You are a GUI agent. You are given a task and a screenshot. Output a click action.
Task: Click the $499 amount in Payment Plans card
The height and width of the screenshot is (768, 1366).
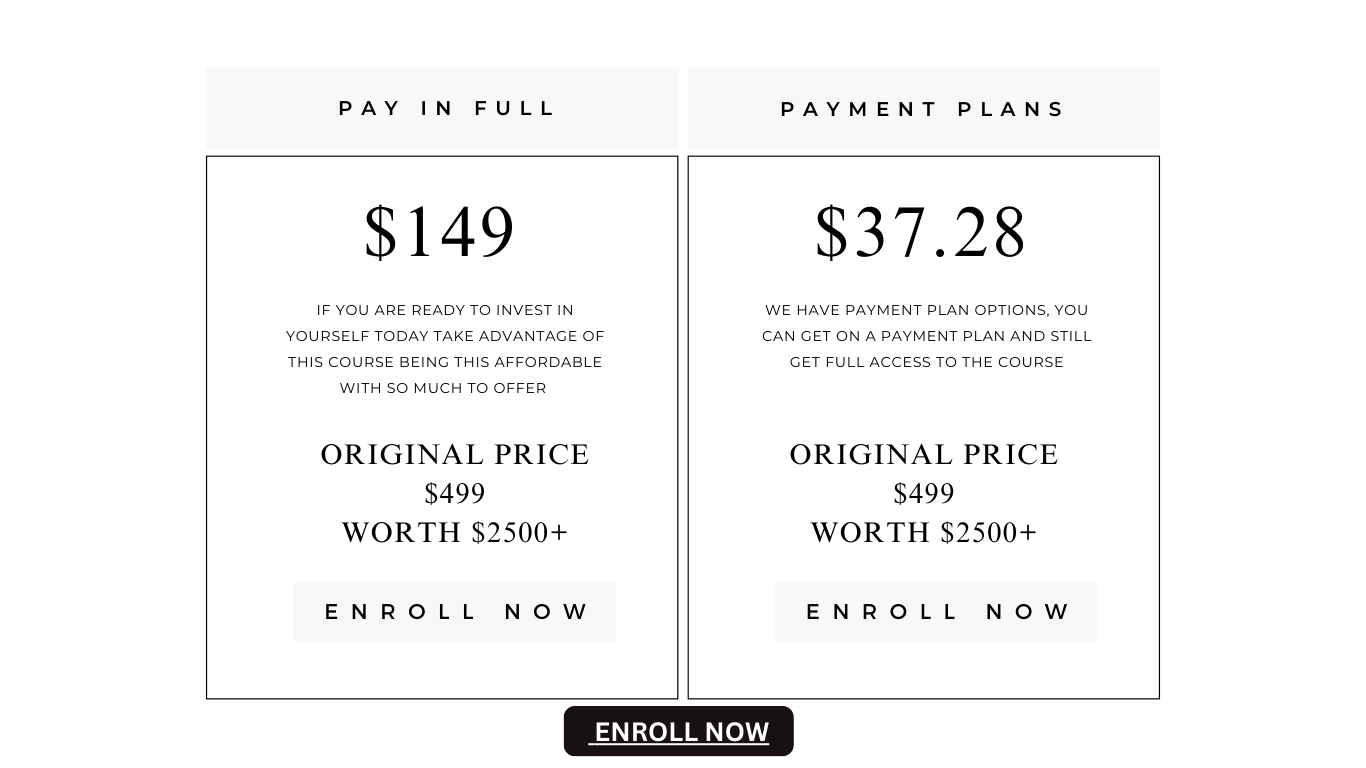[x=924, y=494]
